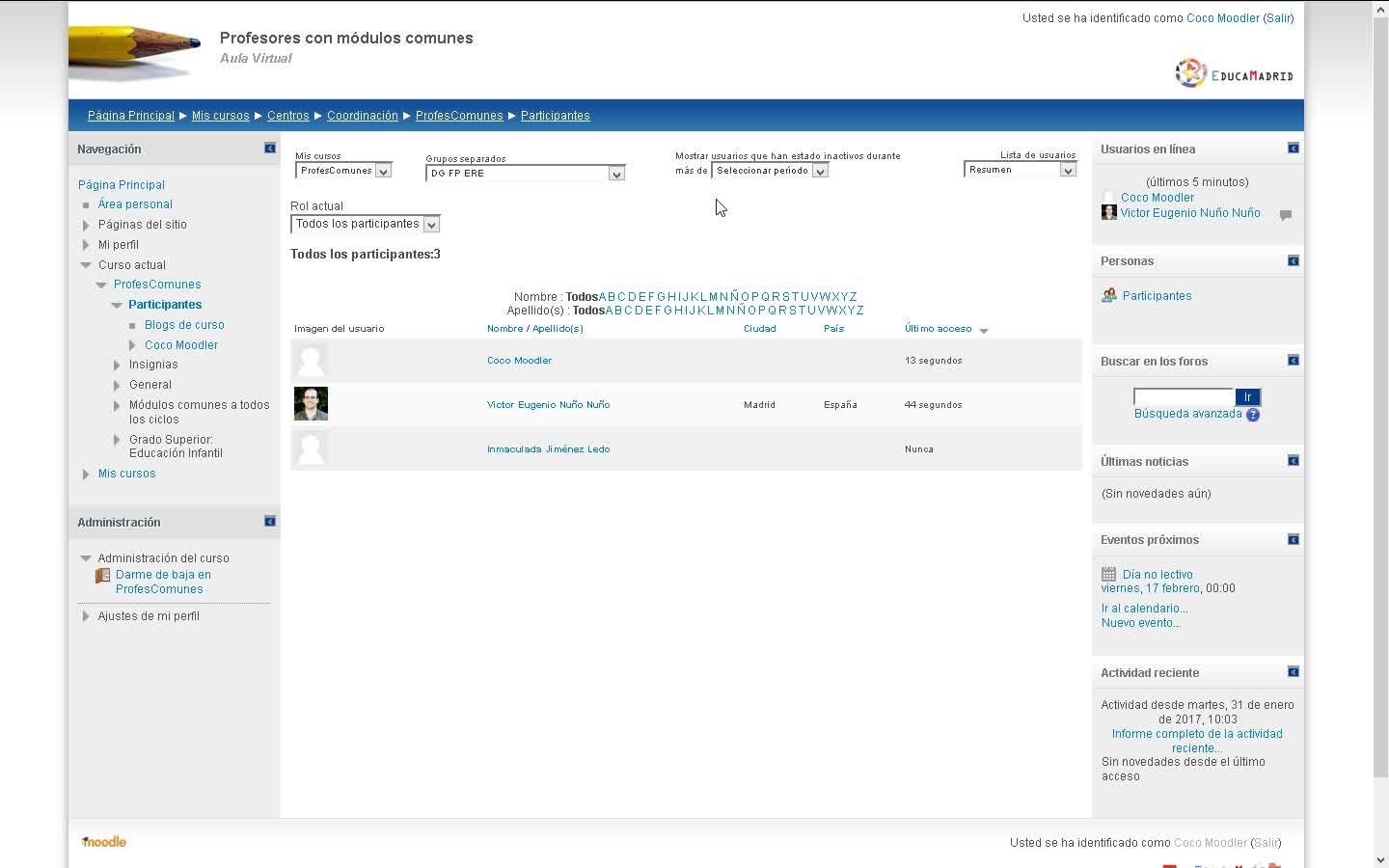
Task: Hide the Personas block using its icon
Action: [1294, 260]
